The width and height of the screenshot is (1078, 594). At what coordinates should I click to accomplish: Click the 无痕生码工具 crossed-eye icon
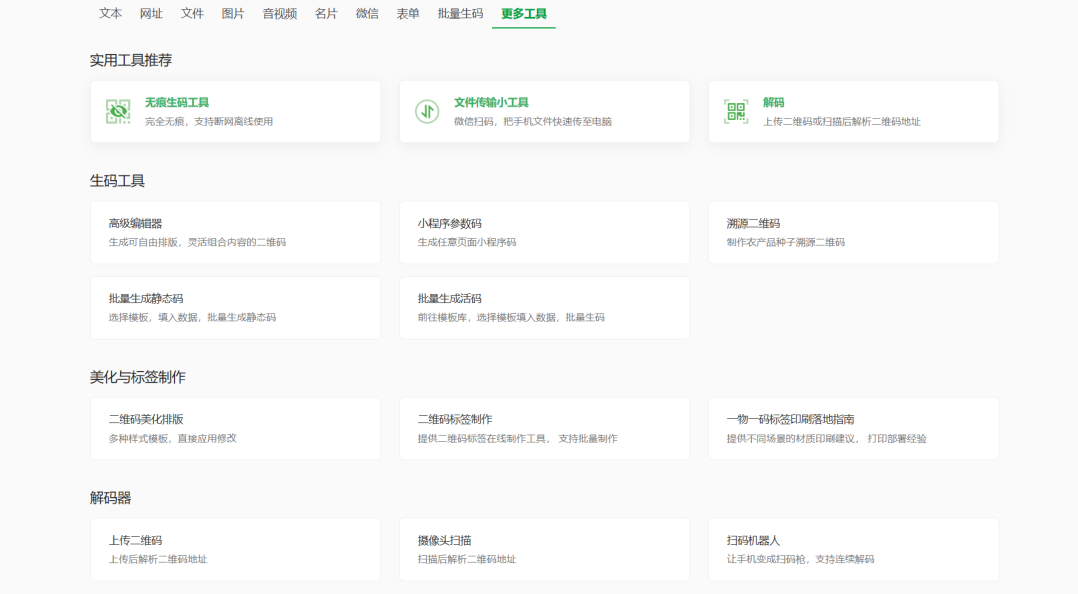[119, 112]
